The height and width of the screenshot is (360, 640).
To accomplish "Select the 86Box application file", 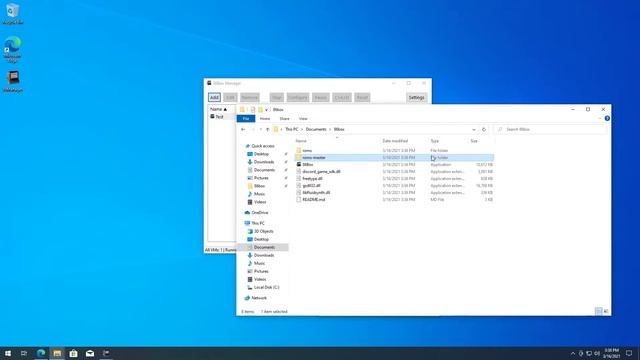I will (x=394, y=164).
